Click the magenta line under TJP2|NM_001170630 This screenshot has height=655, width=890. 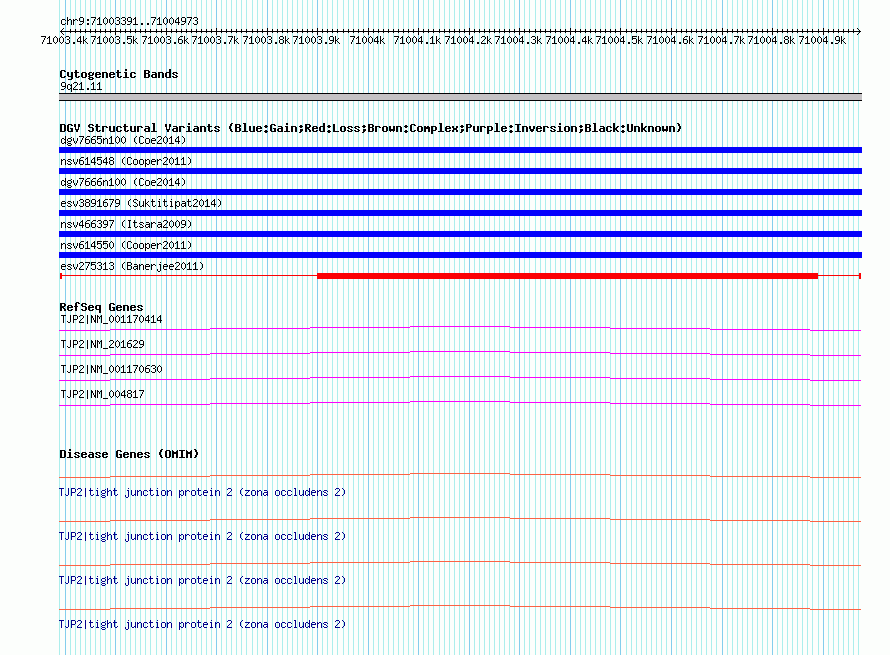pos(460,378)
